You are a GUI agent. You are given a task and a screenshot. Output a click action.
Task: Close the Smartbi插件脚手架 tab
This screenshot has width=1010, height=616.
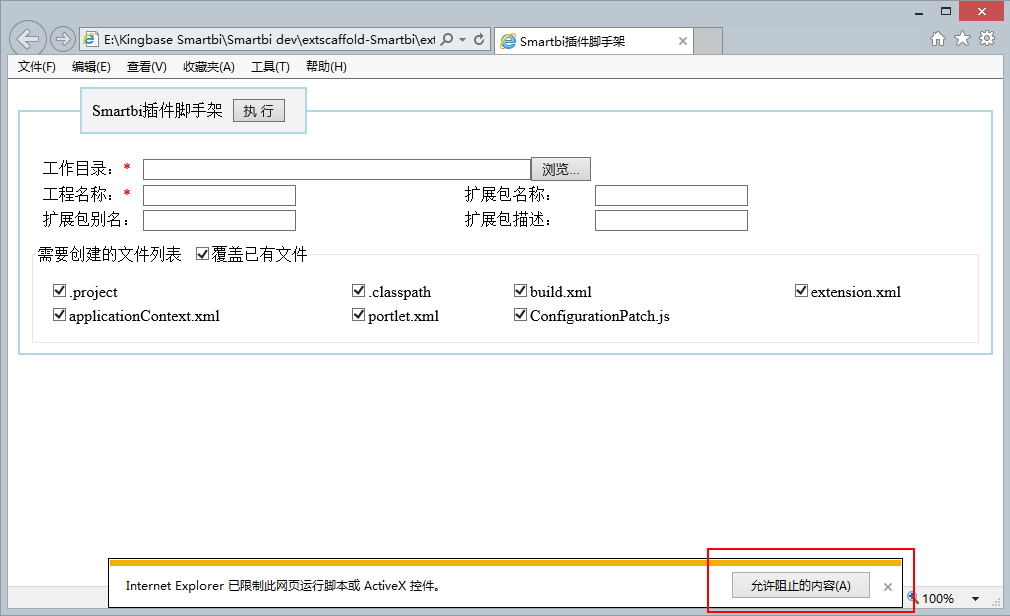pyautogui.click(x=683, y=41)
